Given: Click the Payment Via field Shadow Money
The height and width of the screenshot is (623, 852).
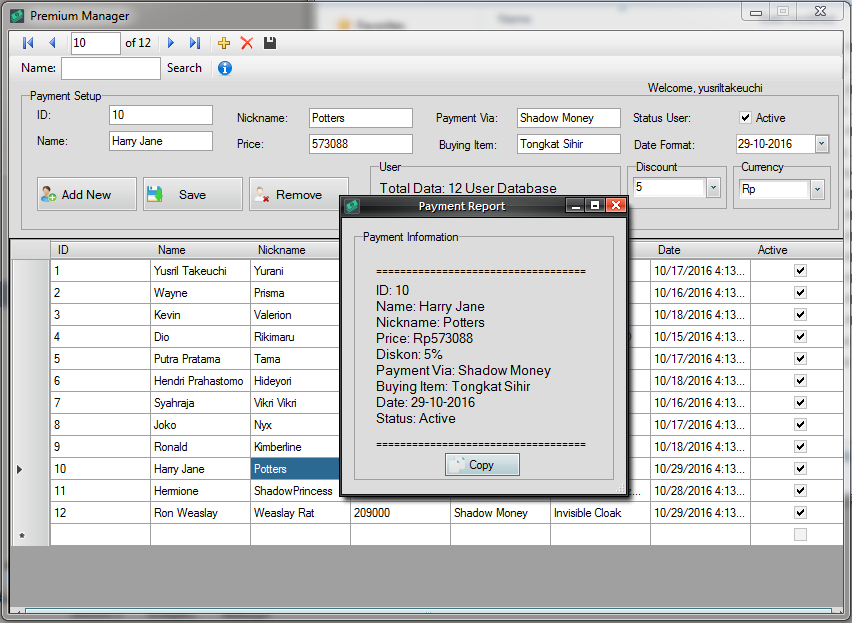Looking at the screenshot, I should (x=568, y=118).
